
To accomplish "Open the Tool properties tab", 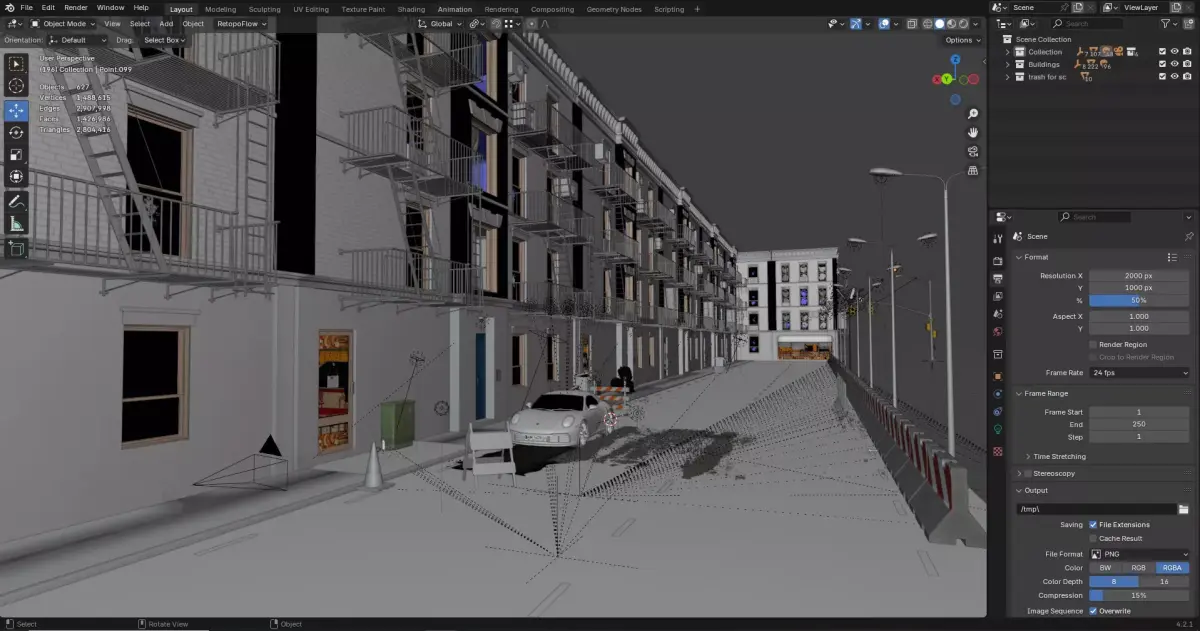I will [x=997, y=239].
